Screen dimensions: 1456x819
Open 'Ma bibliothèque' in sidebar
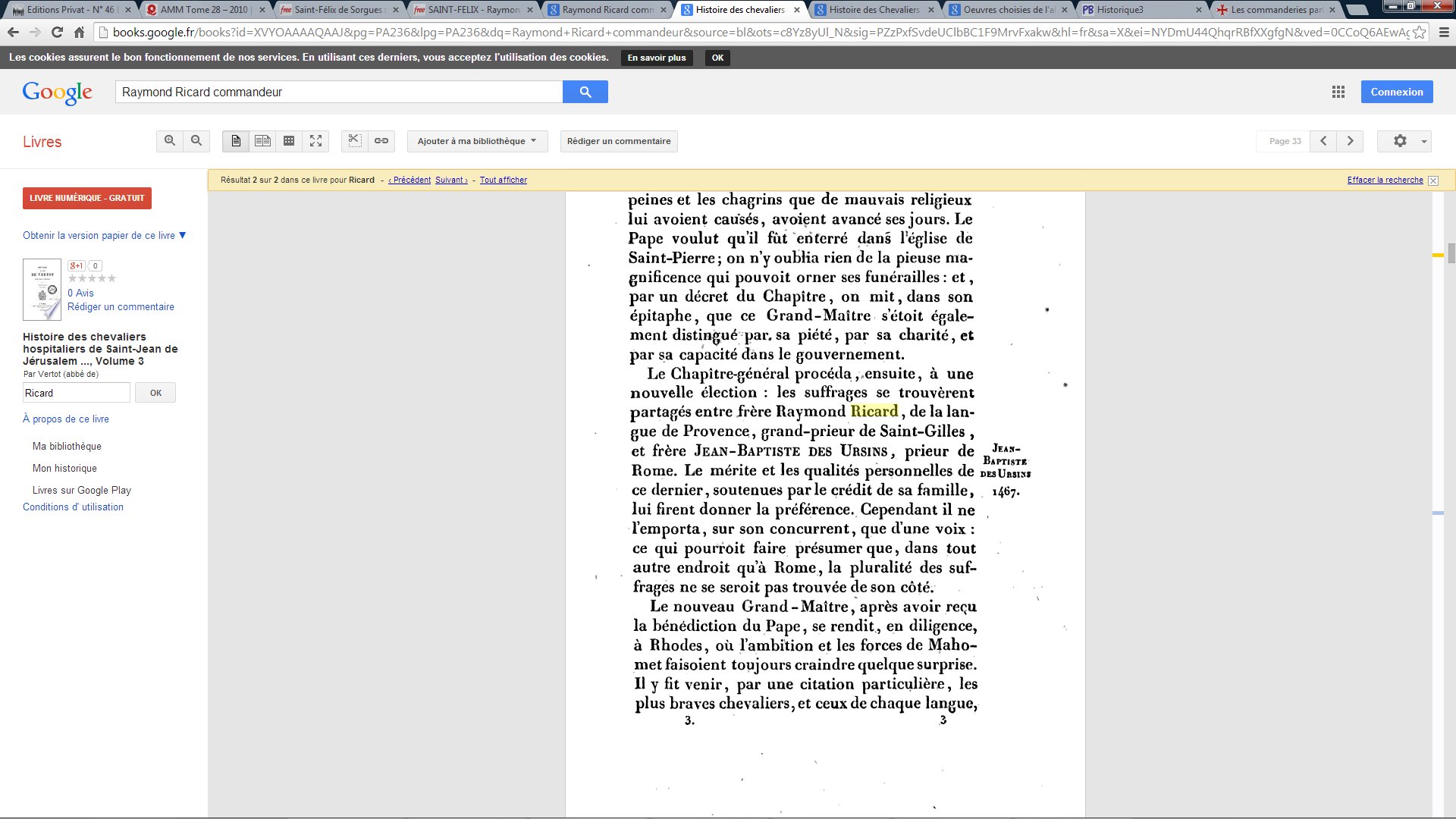point(67,447)
